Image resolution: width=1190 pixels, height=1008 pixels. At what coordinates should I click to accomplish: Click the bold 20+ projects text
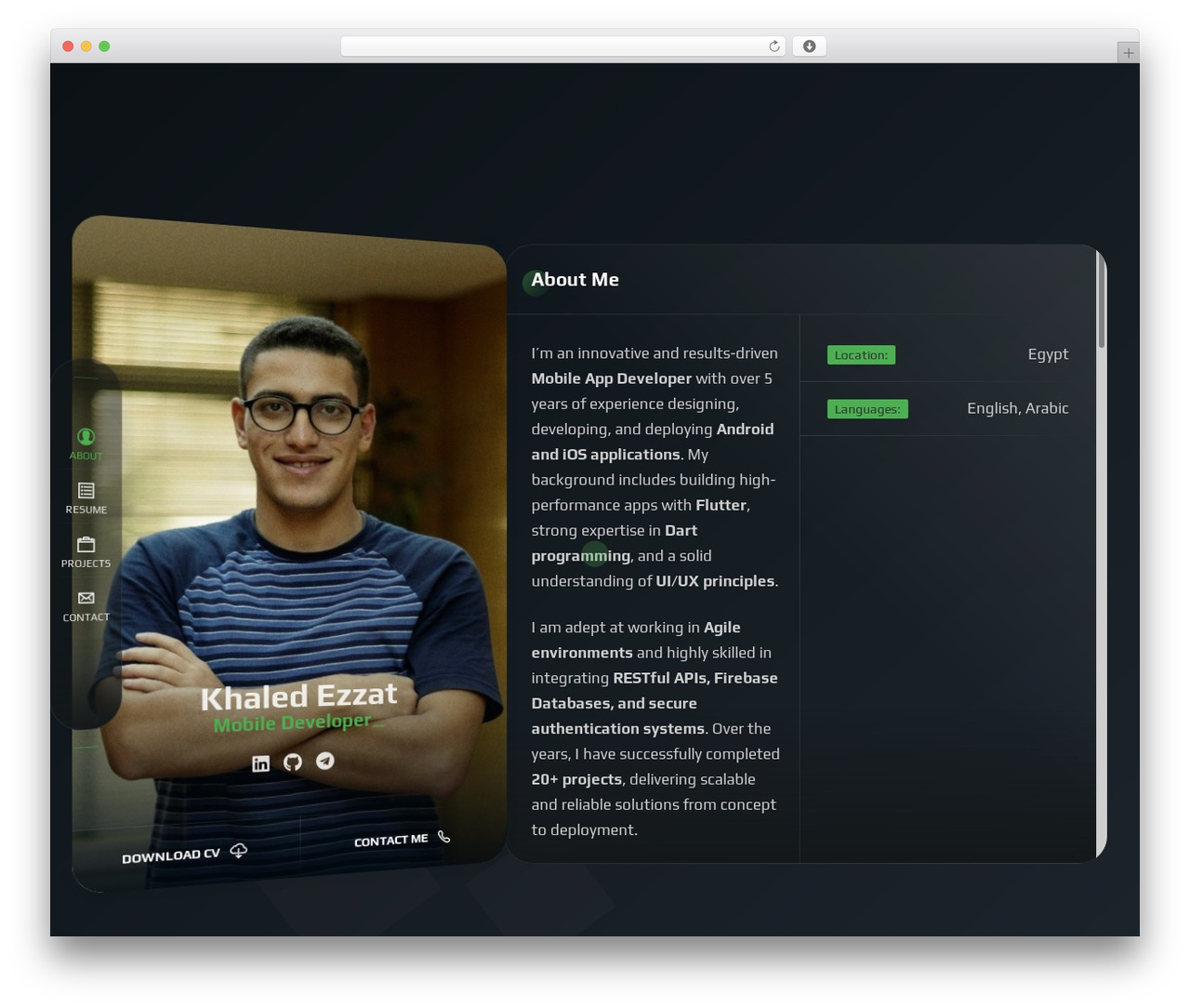tap(576, 779)
